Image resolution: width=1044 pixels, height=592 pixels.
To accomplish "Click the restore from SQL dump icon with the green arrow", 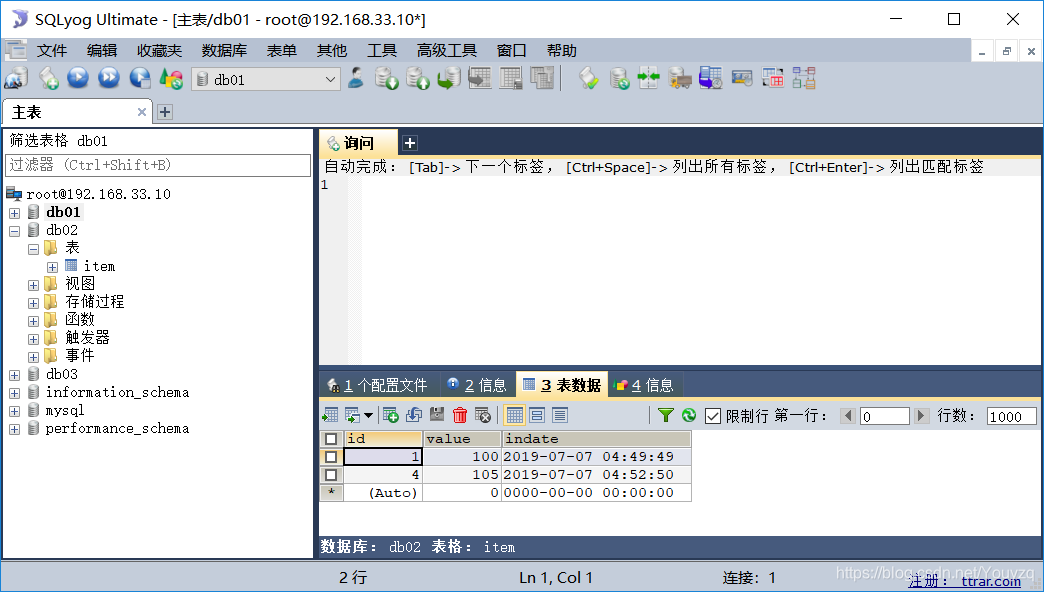I will tap(449, 79).
